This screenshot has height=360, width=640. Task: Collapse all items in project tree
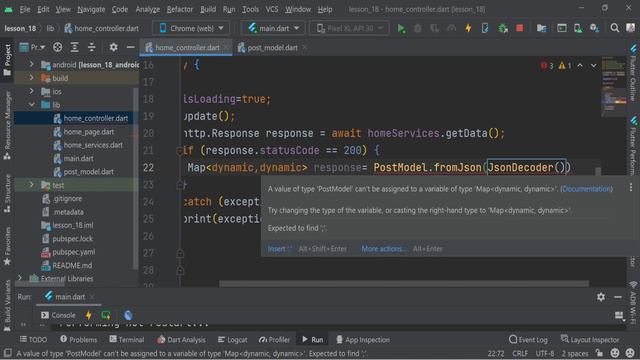click(x=91, y=47)
